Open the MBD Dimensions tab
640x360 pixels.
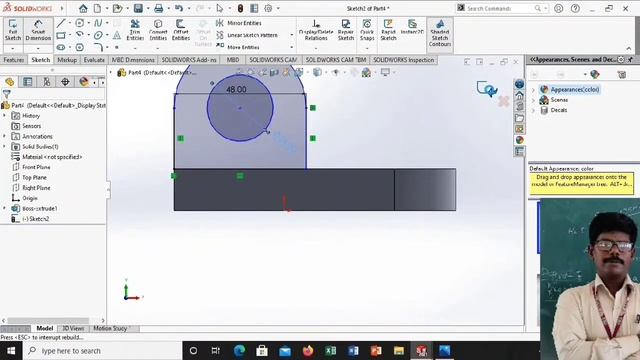pyautogui.click(x=133, y=60)
